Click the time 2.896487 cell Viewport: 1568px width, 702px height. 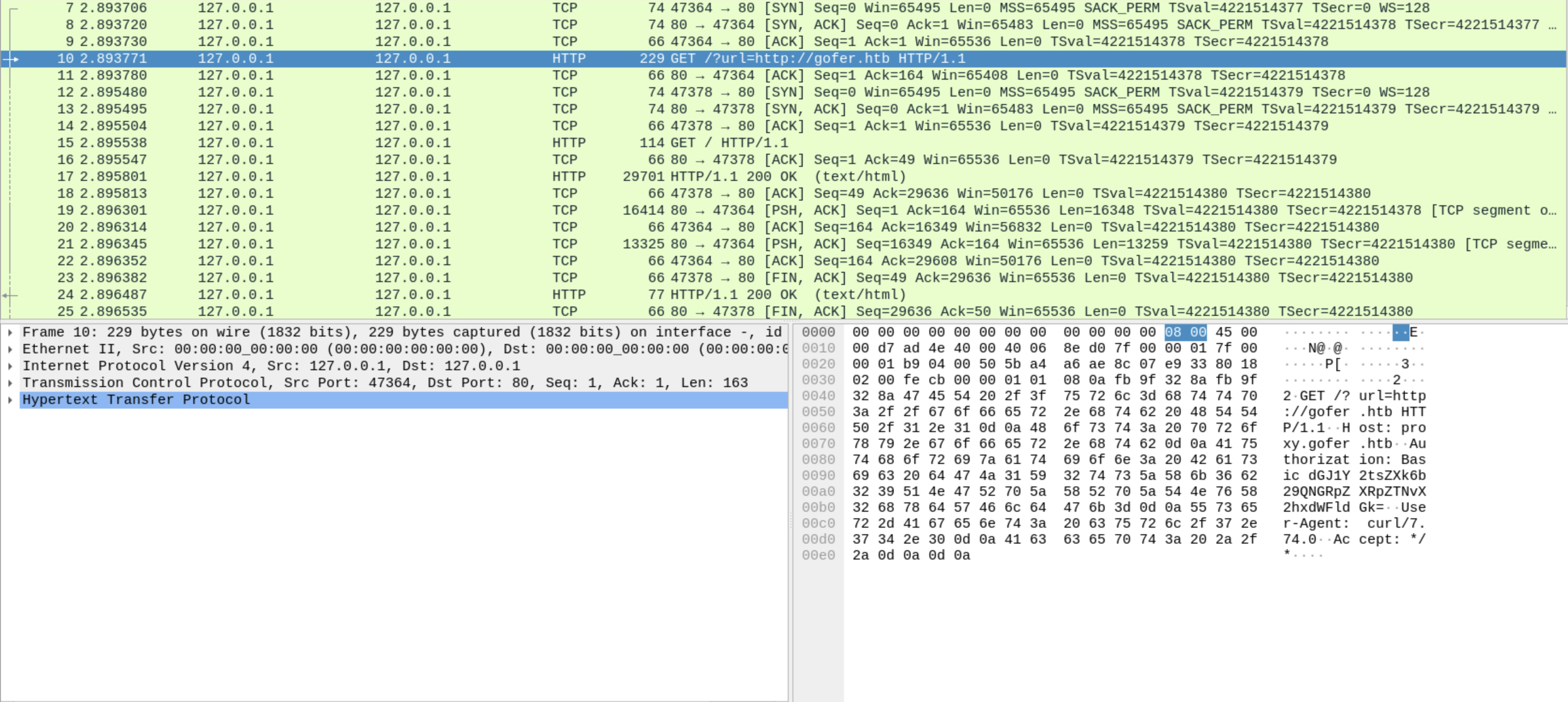113,295
